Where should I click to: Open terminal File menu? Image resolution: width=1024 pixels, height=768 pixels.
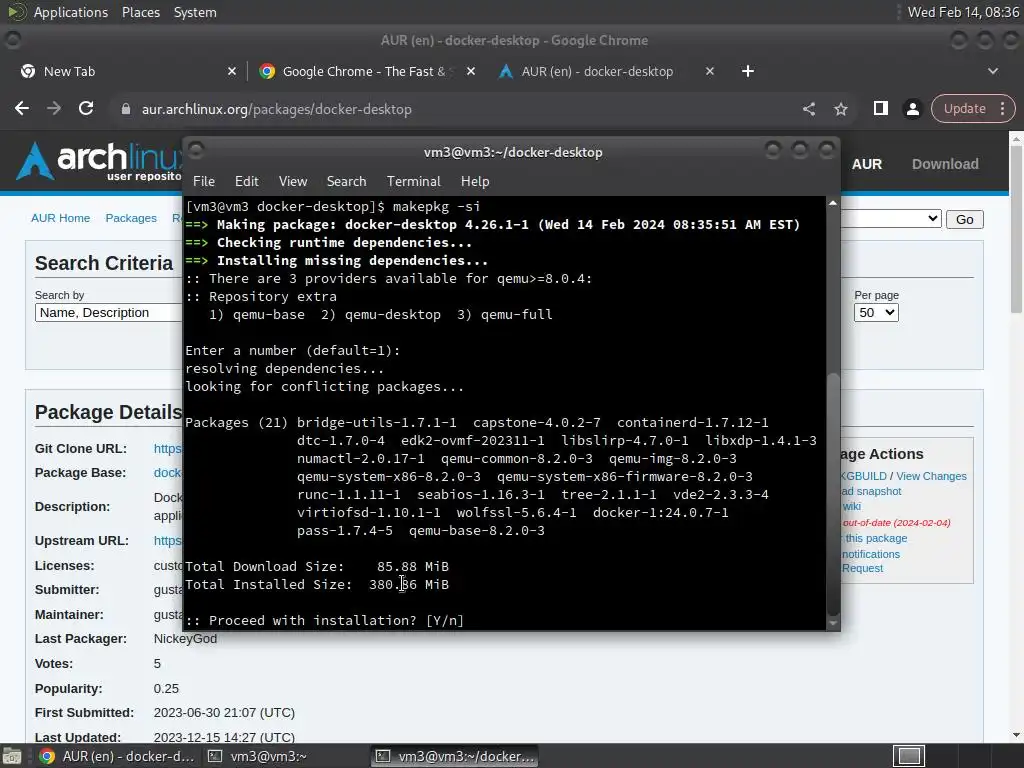(204, 181)
